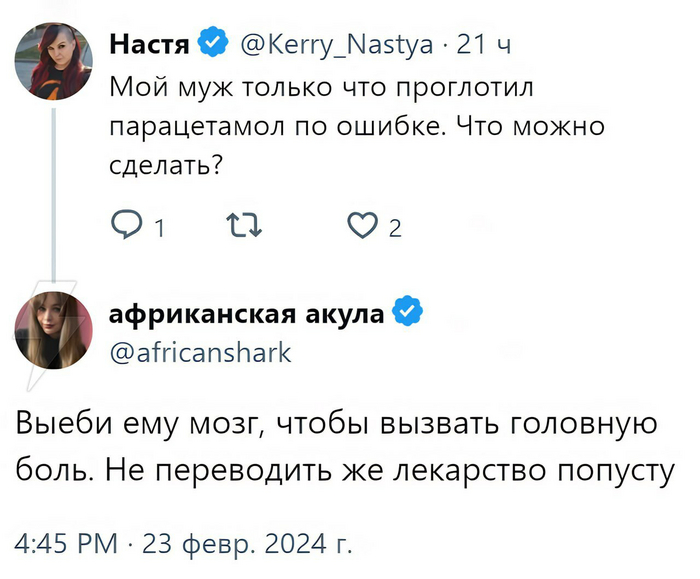The image size is (700, 579).
Task: Open the @africanshark handle link
Action: (200, 351)
